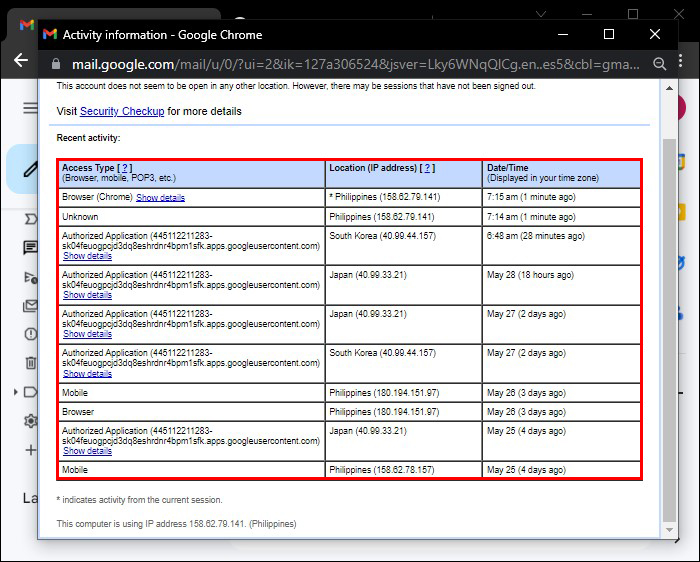Image resolution: width=700 pixels, height=562 pixels.
Task: Open the Security Checkup link
Action: point(121,111)
